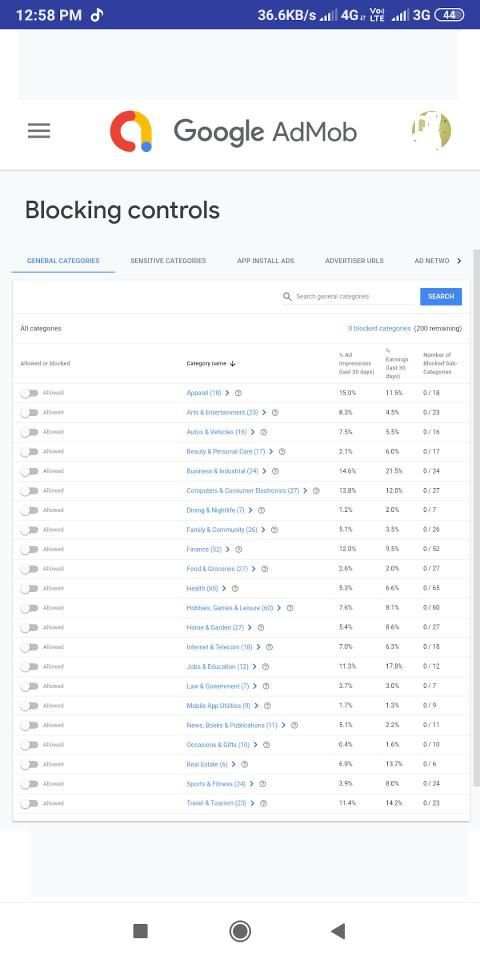
Task: Click the Google AdMob logo
Action: pyautogui.click(x=233, y=131)
